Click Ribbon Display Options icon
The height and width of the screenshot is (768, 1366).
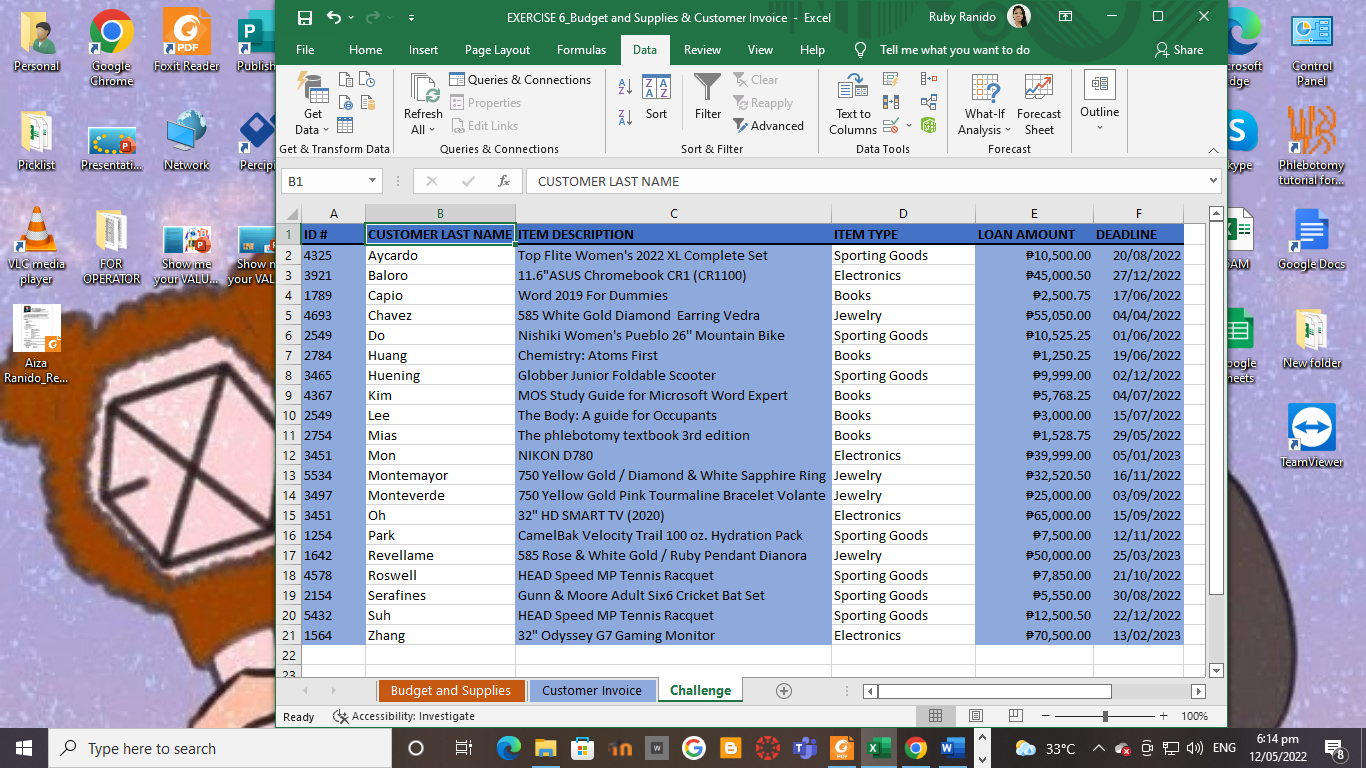pos(1066,17)
